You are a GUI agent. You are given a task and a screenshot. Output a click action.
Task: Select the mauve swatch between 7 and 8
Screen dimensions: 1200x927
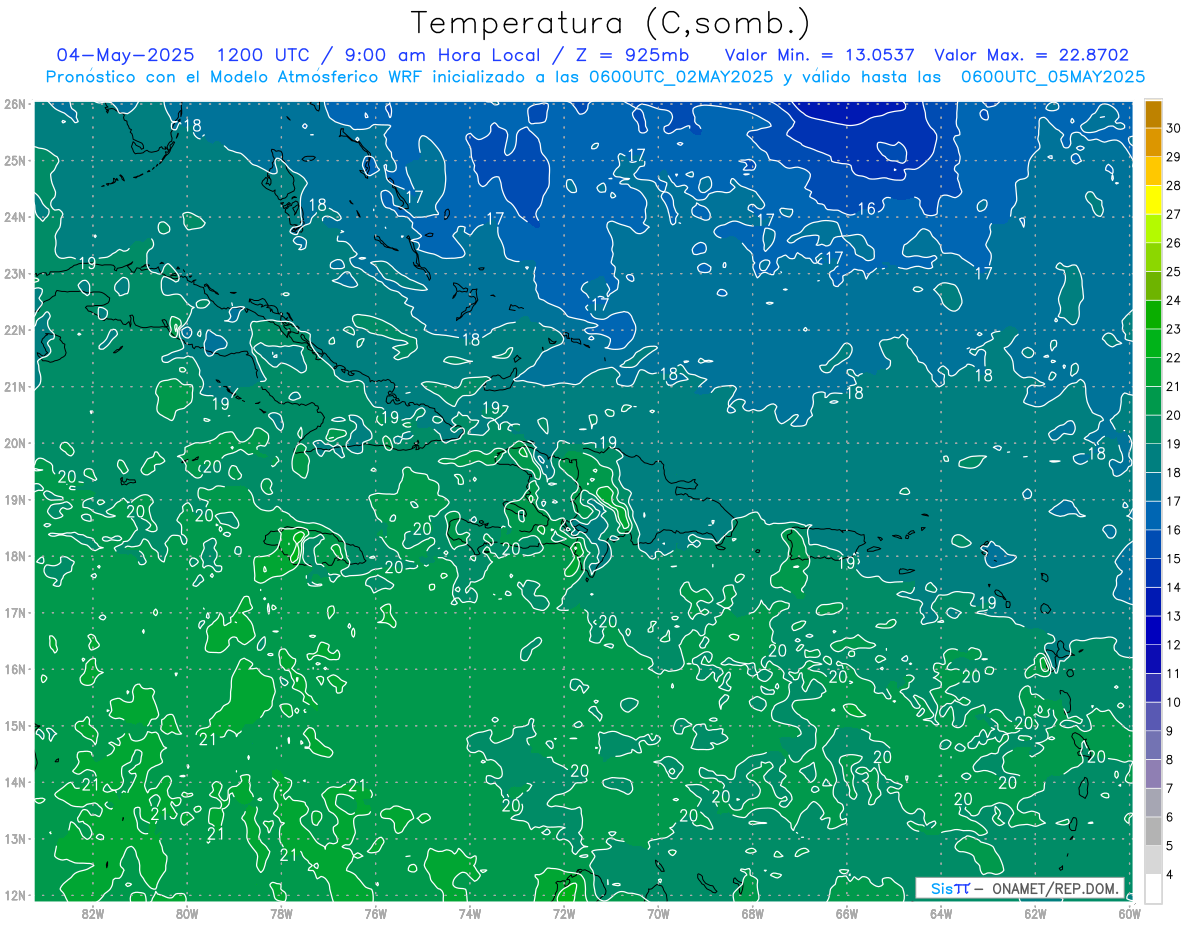pyautogui.click(x=1153, y=773)
